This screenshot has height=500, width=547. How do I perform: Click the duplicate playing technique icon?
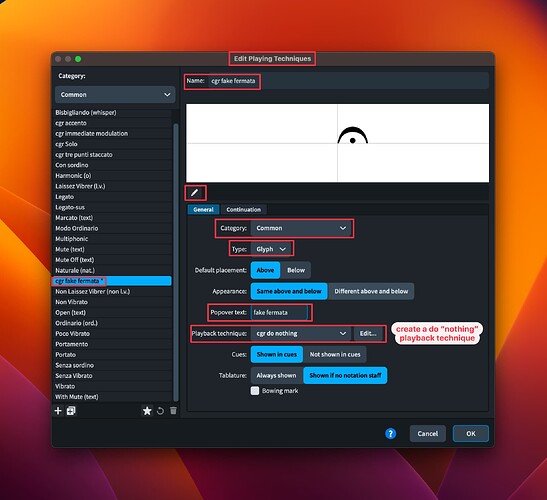coord(71,411)
